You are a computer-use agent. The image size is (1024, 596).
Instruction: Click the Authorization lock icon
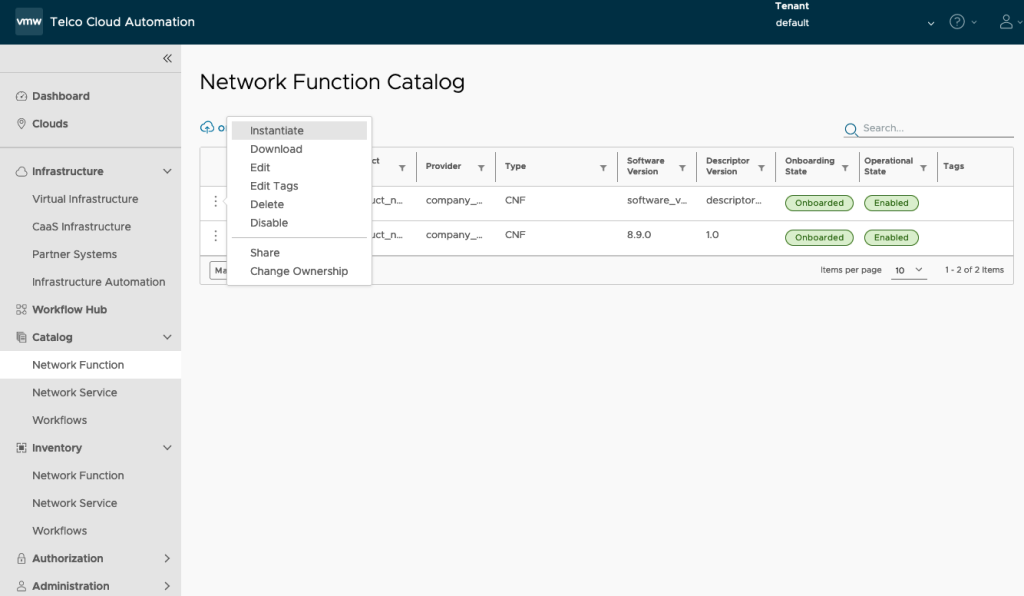21,558
